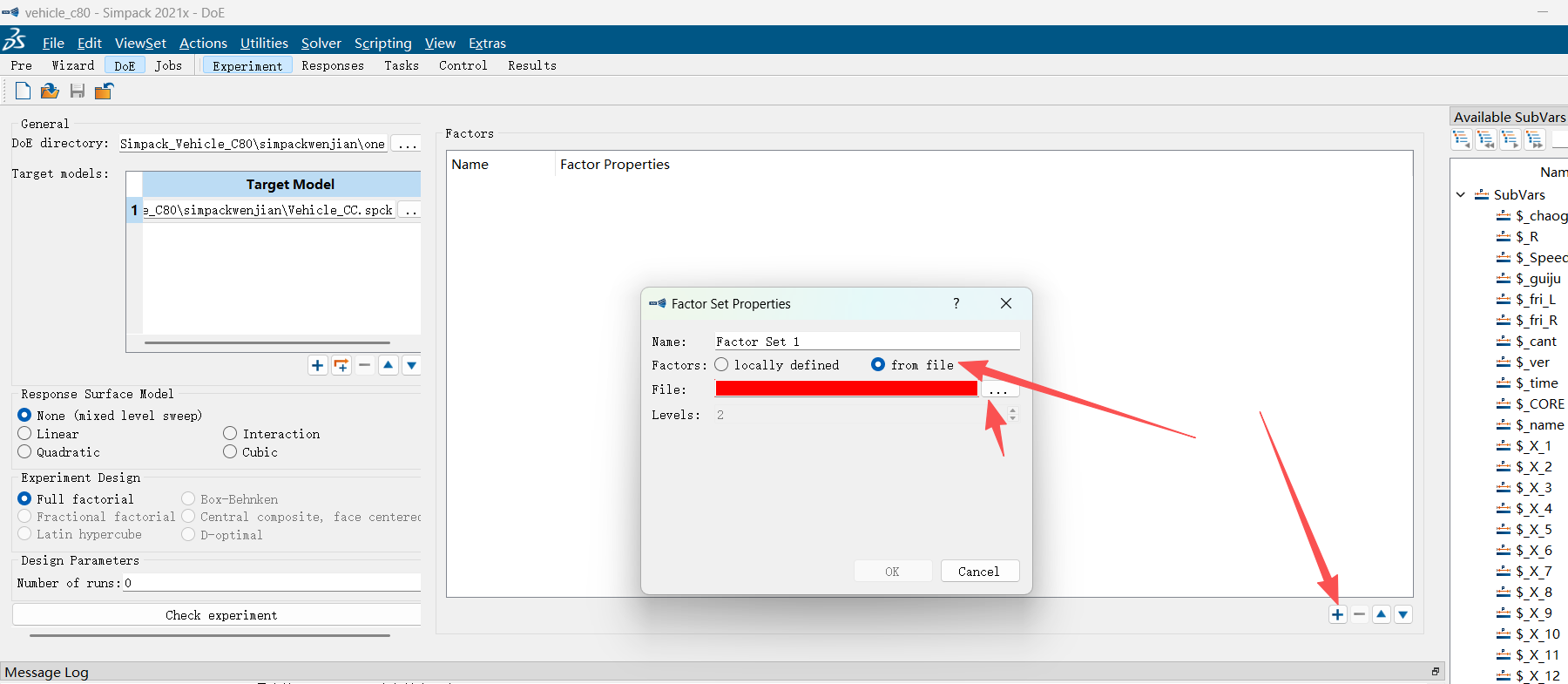Choose locally defined factors
The image size is (1568, 684).
(x=721, y=365)
